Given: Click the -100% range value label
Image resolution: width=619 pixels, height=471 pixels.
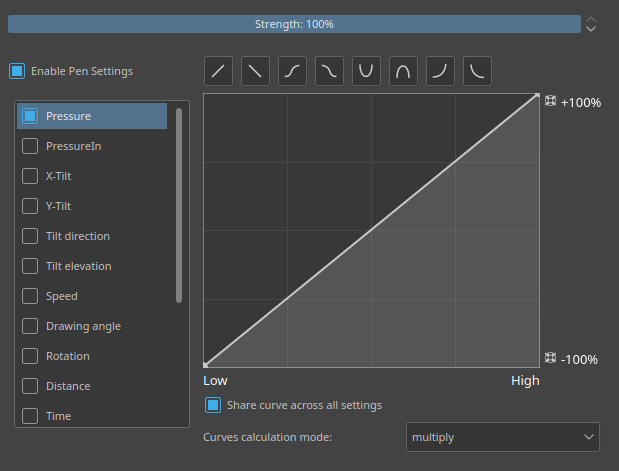Looking at the screenshot, I should pyautogui.click(x=579, y=360).
